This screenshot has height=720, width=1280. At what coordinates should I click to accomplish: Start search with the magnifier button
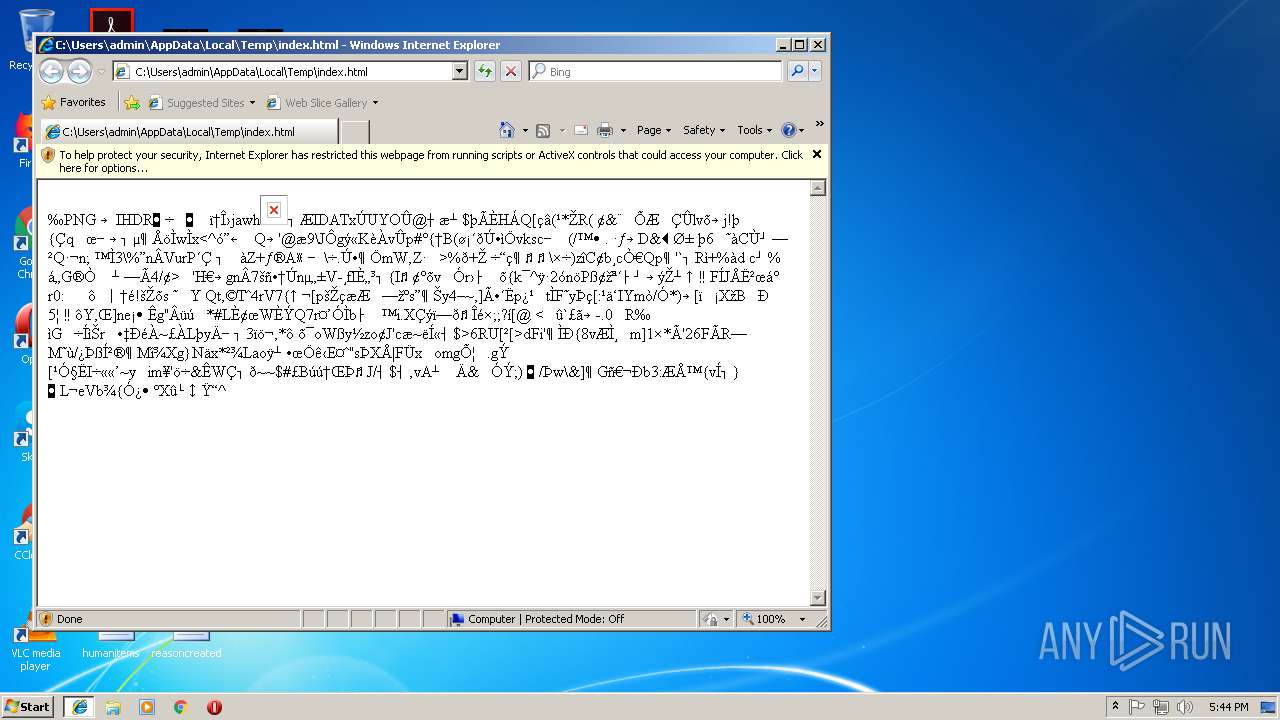[x=797, y=71]
